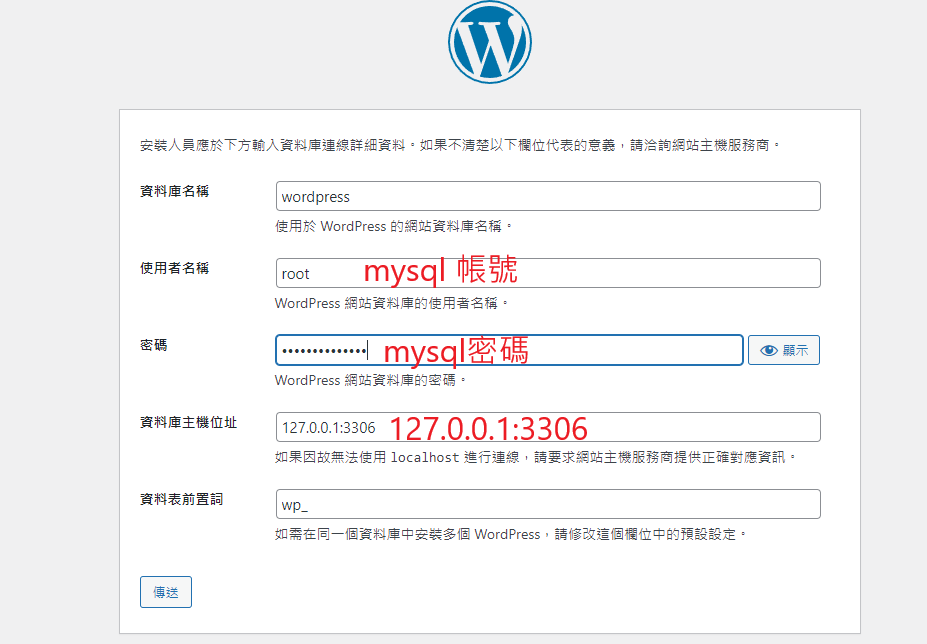The width and height of the screenshot is (927, 644).
Task: Click the WordPress logo at top
Action: tap(490, 41)
